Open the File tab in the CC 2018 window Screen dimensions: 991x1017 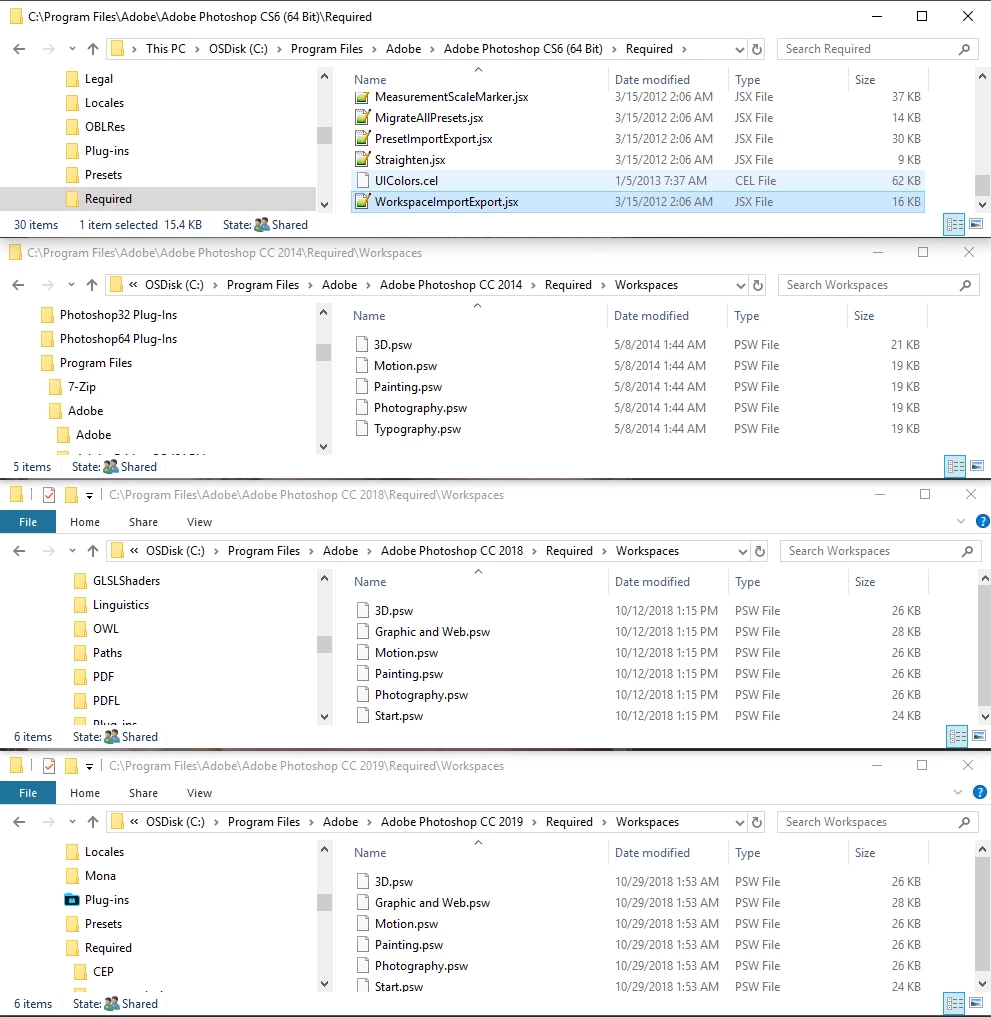[x=28, y=521]
